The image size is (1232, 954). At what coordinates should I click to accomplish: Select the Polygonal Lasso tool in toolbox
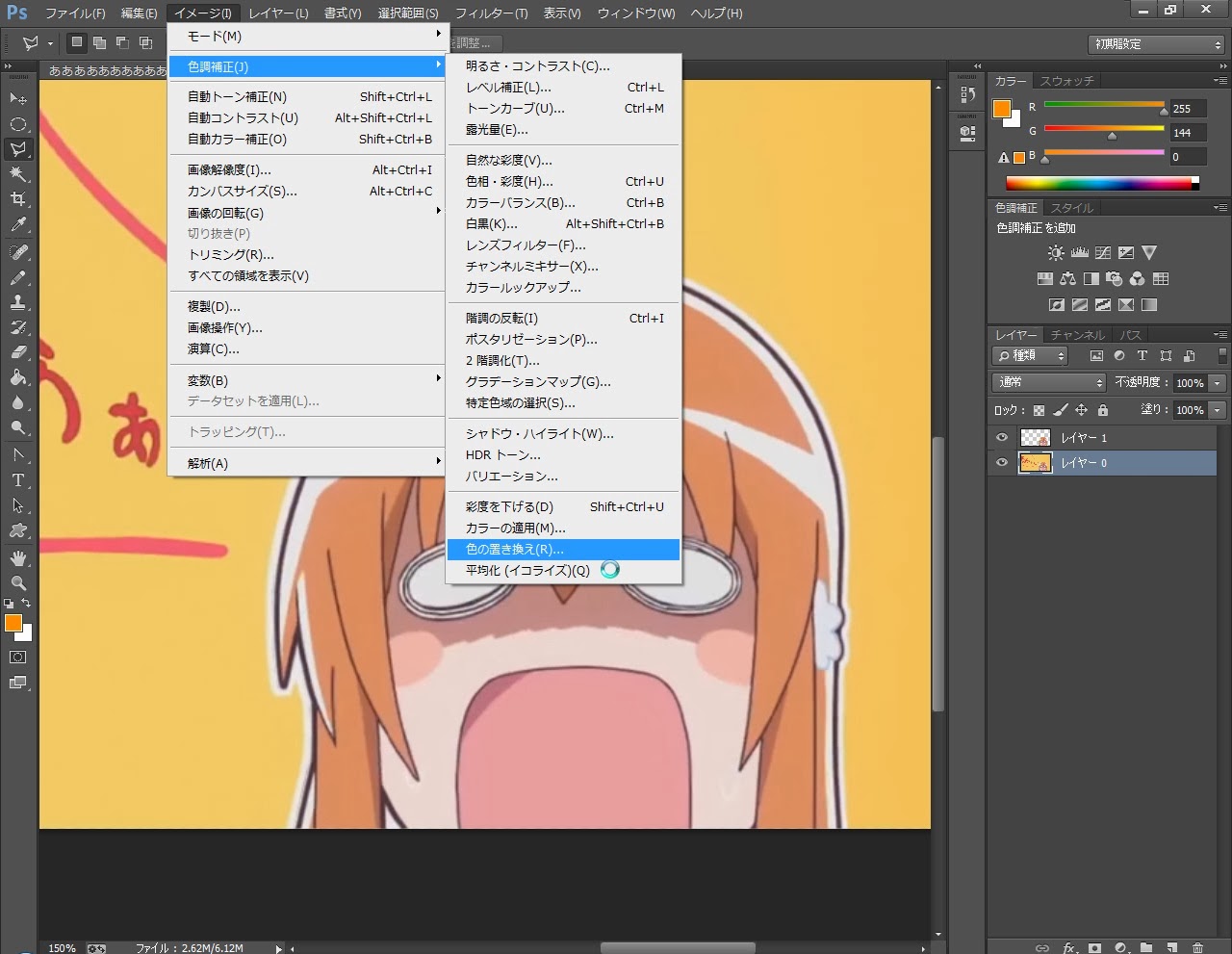tap(18, 148)
